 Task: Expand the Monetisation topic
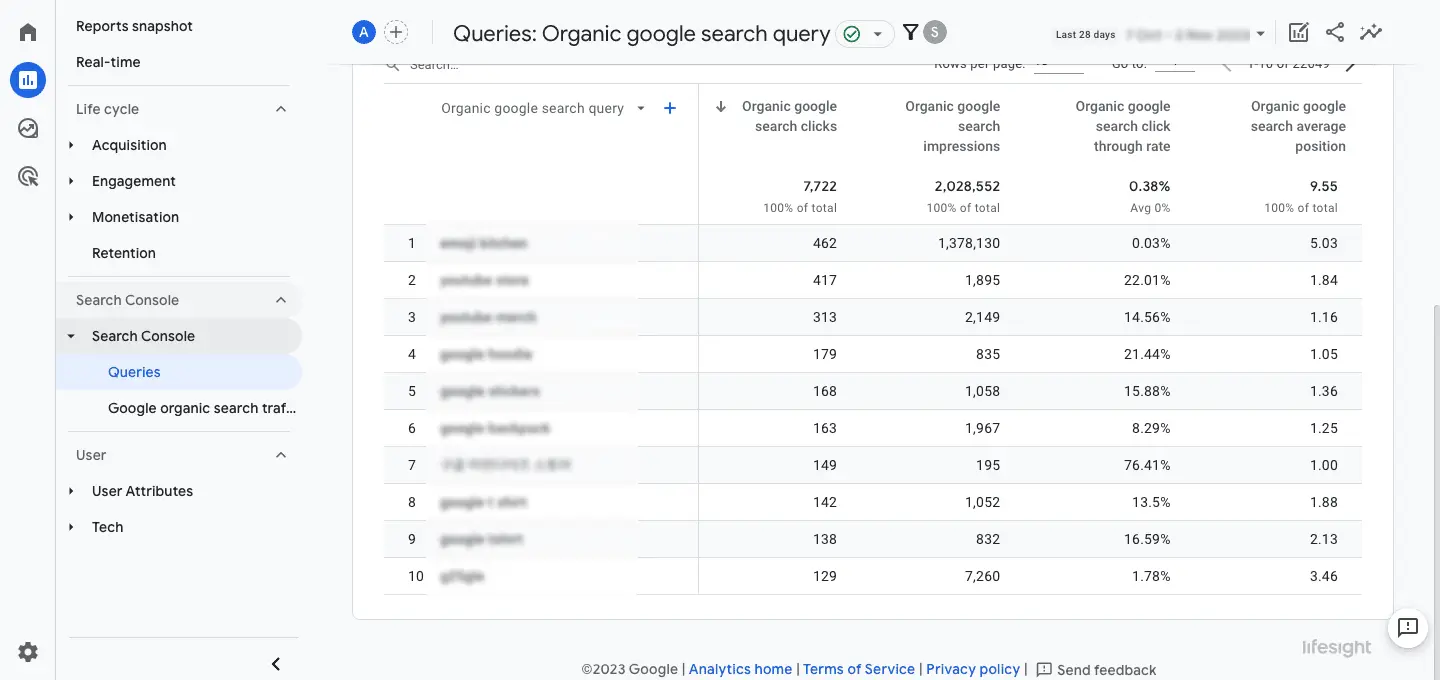[71, 217]
